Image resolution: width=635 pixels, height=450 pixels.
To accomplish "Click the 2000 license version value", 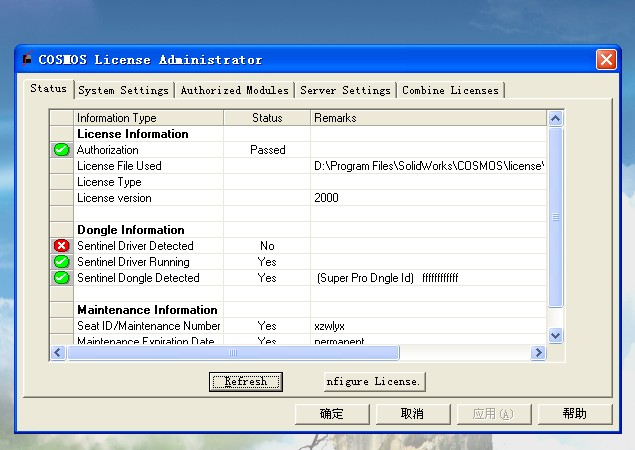I will click(326, 198).
